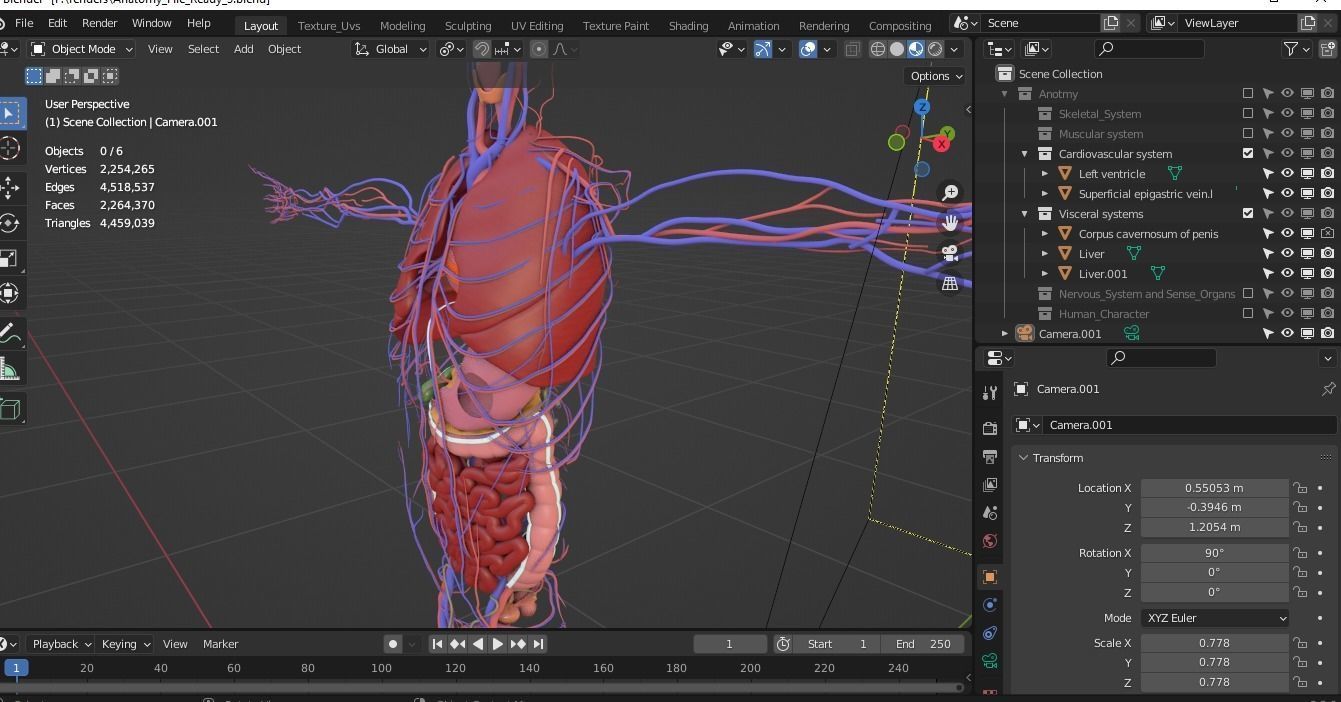This screenshot has width=1341, height=702.
Task: Expand the Camera.001 outliner item
Action: point(1005,333)
